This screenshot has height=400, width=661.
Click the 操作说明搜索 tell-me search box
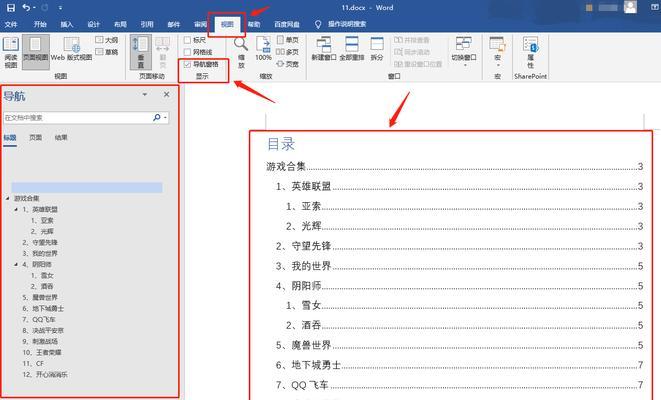click(x=347, y=24)
